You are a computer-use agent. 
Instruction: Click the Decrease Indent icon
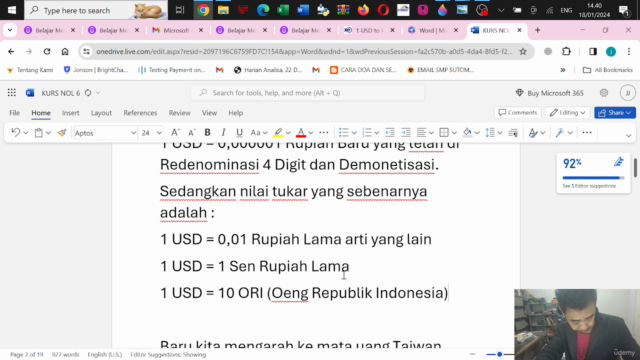(x=390, y=133)
